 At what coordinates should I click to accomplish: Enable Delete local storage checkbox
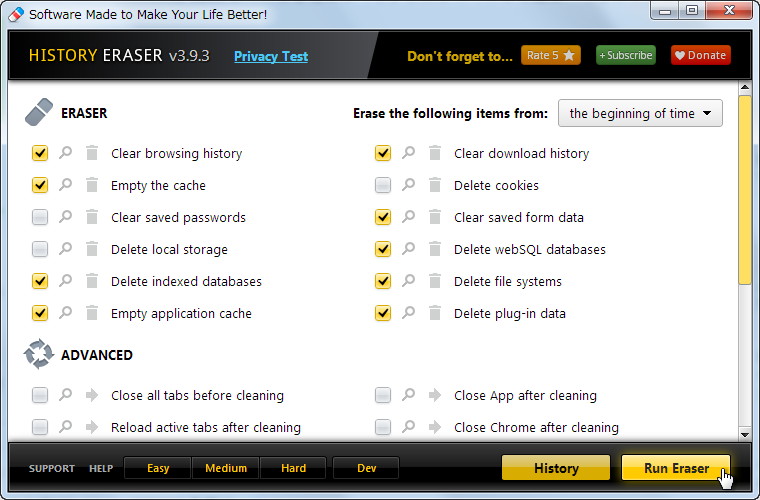[x=40, y=249]
